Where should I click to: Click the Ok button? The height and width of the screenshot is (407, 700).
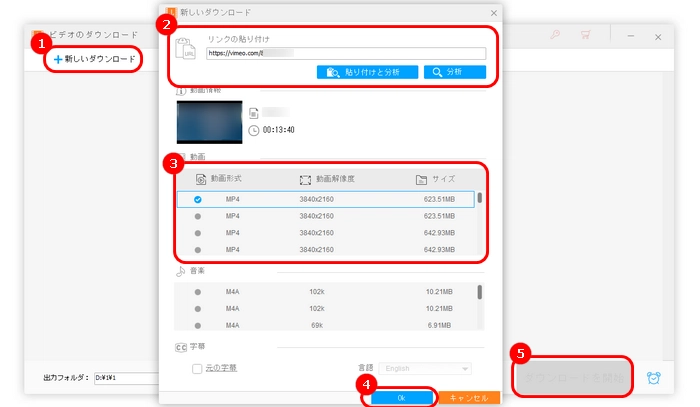401,398
